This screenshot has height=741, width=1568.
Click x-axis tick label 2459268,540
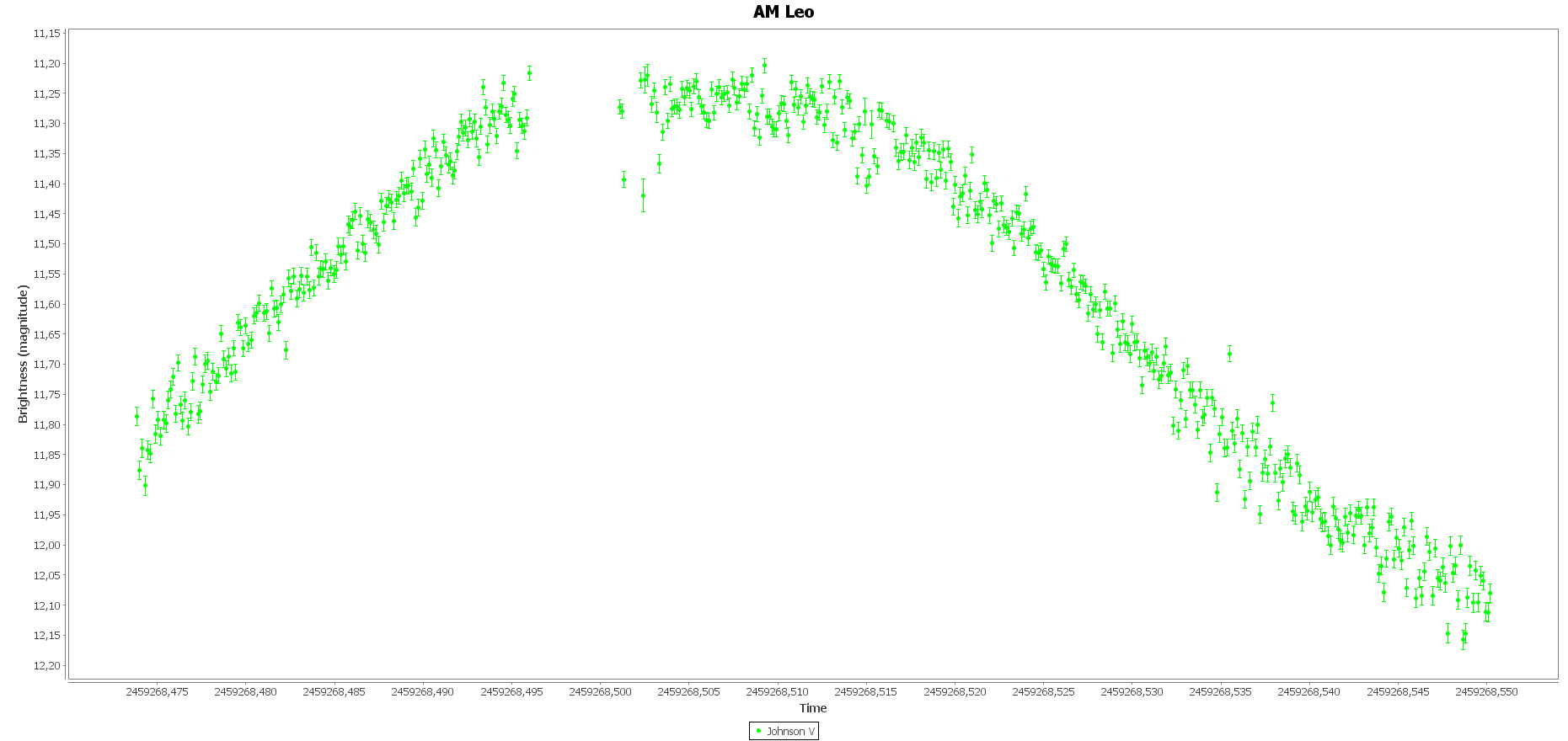coord(1309,691)
